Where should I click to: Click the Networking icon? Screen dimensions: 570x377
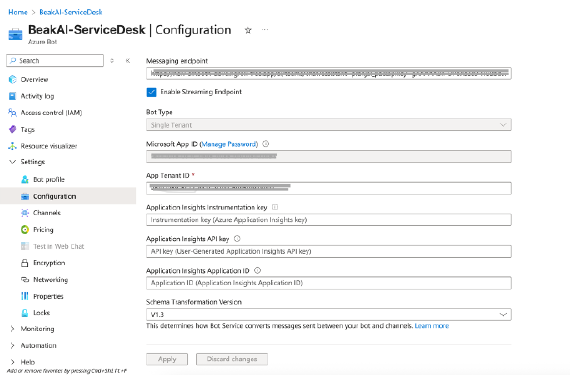(25, 280)
